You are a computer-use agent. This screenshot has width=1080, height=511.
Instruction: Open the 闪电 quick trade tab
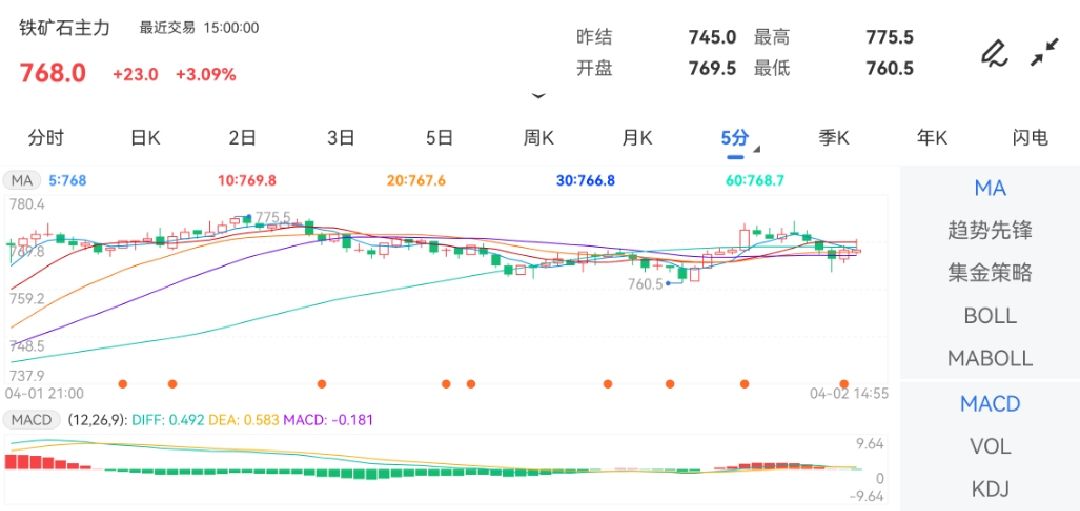[x=1029, y=139]
